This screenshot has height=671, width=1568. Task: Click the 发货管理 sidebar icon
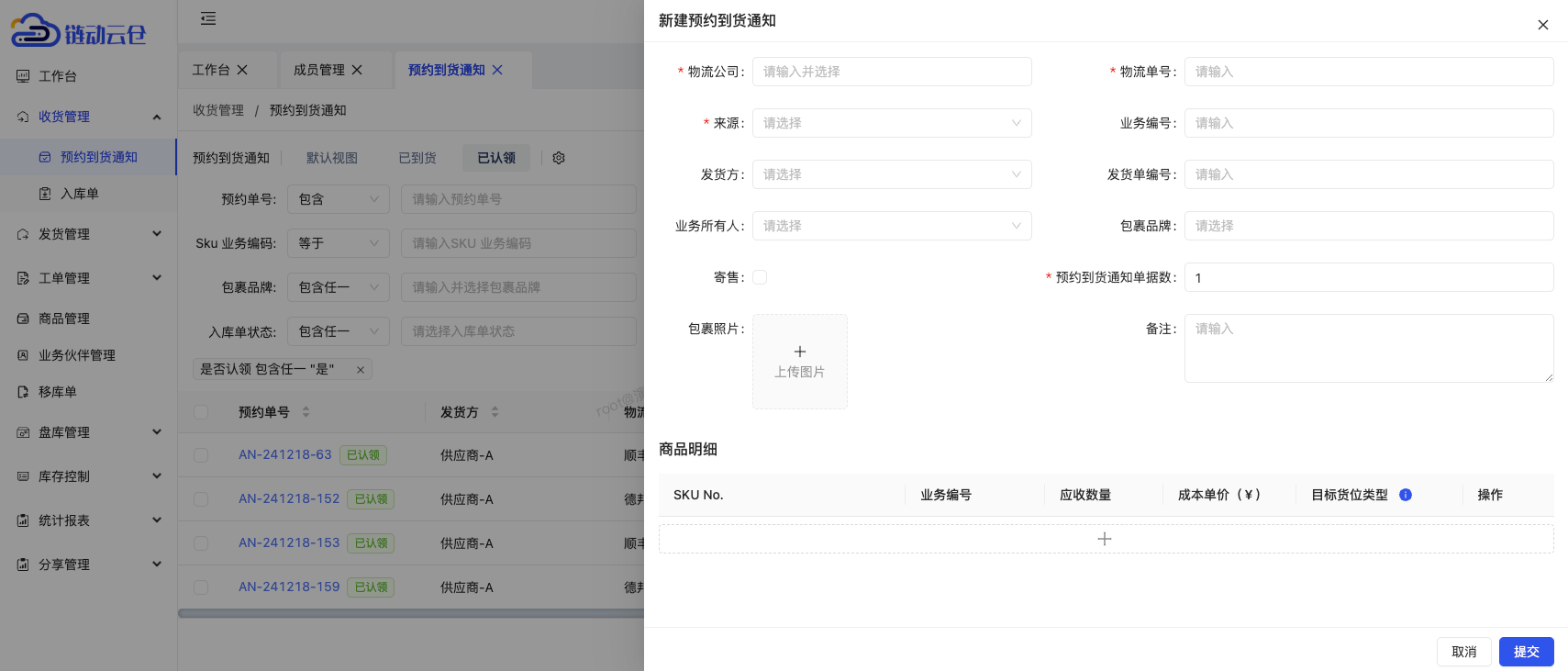[23, 234]
